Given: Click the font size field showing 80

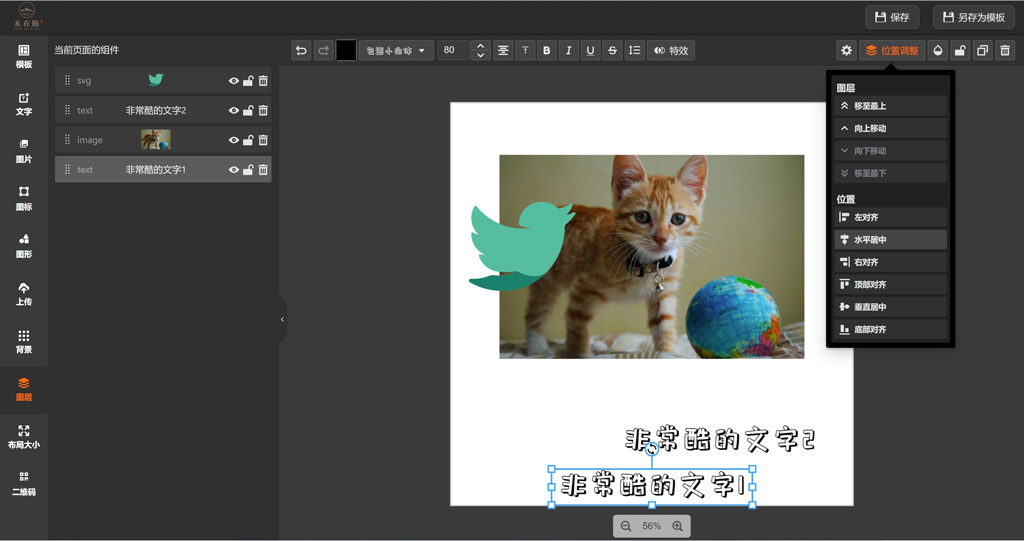Looking at the screenshot, I should 453,50.
